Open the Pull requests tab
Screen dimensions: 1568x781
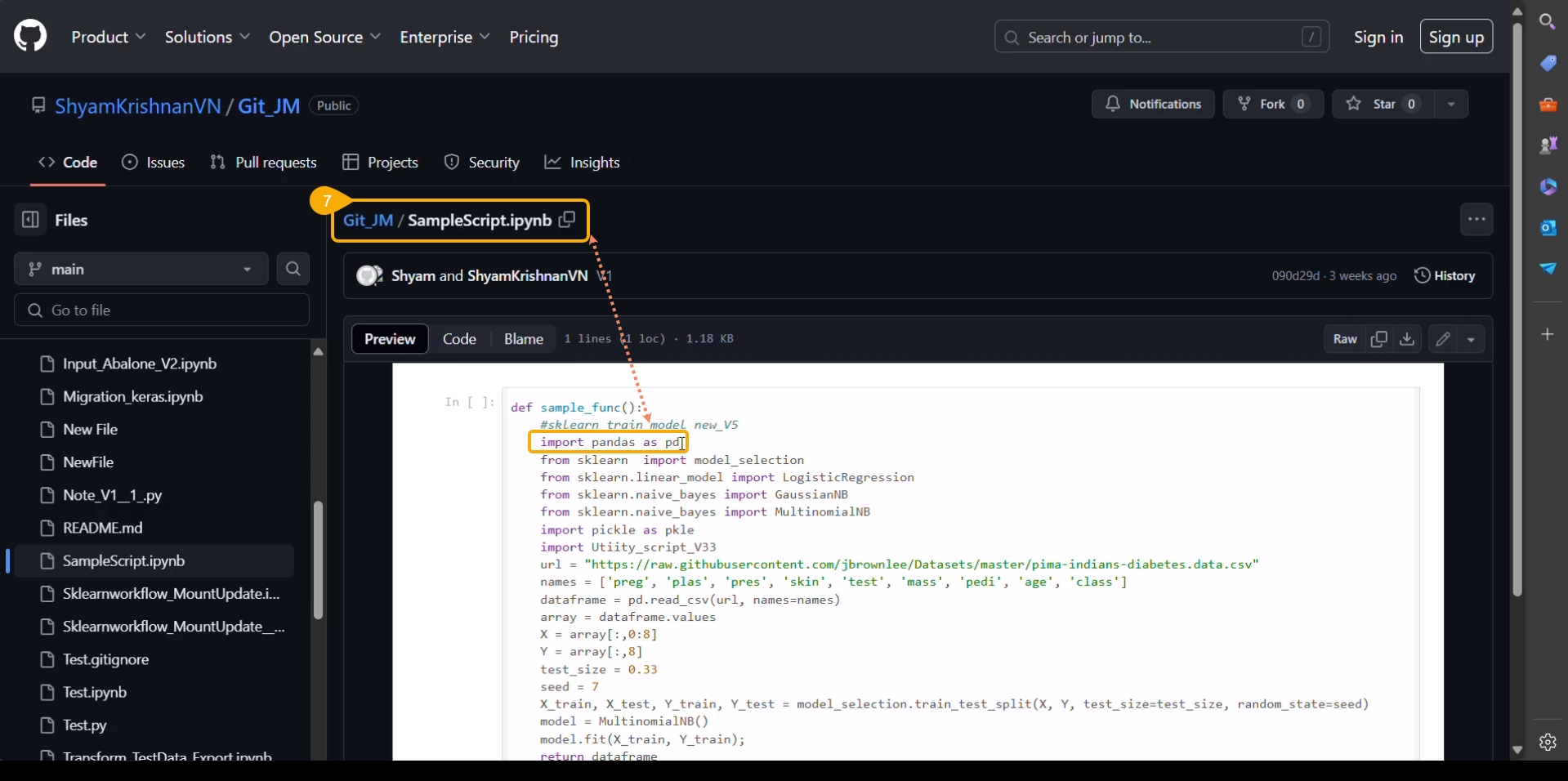[263, 163]
